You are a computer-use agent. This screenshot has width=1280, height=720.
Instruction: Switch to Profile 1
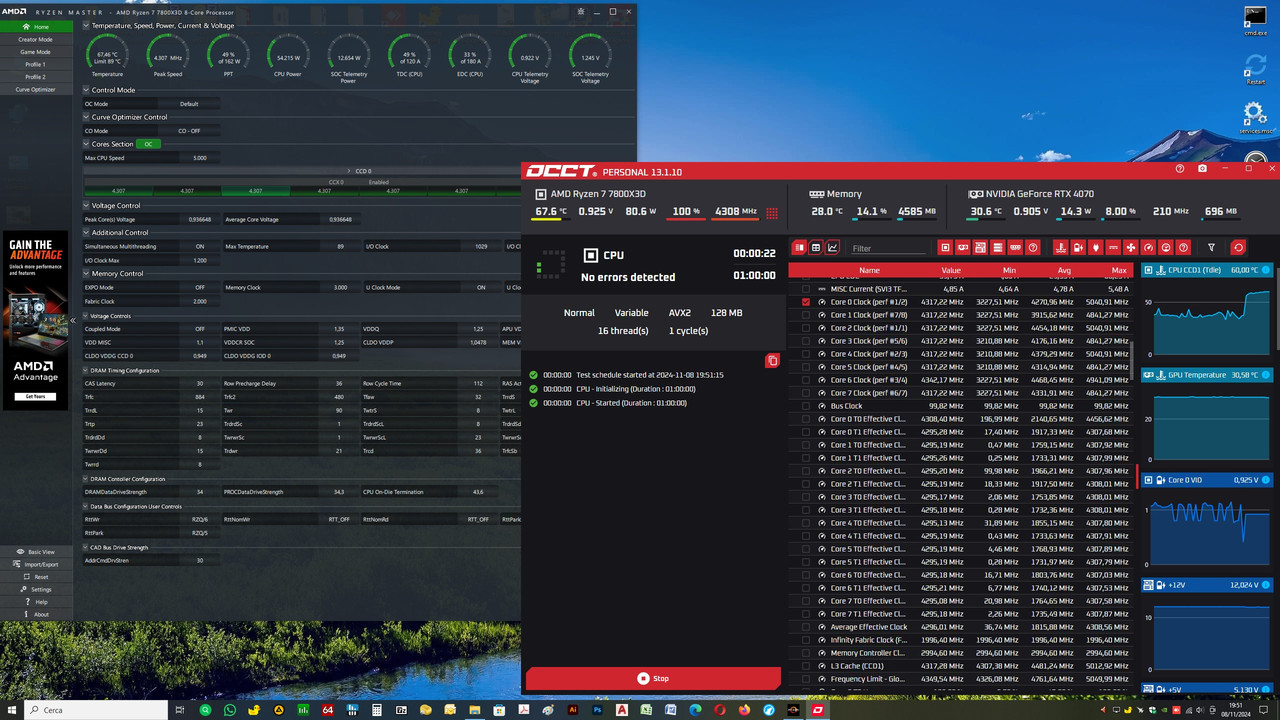click(36, 64)
